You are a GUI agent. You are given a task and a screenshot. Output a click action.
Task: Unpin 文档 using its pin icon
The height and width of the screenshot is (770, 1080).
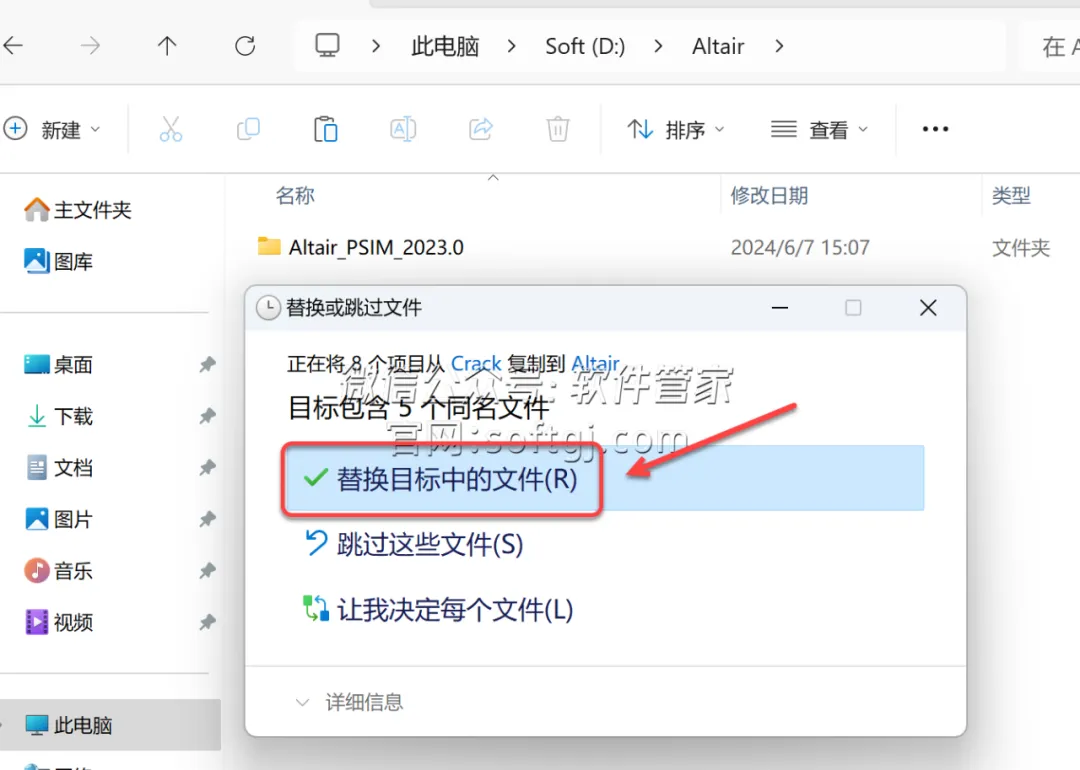click(x=207, y=468)
